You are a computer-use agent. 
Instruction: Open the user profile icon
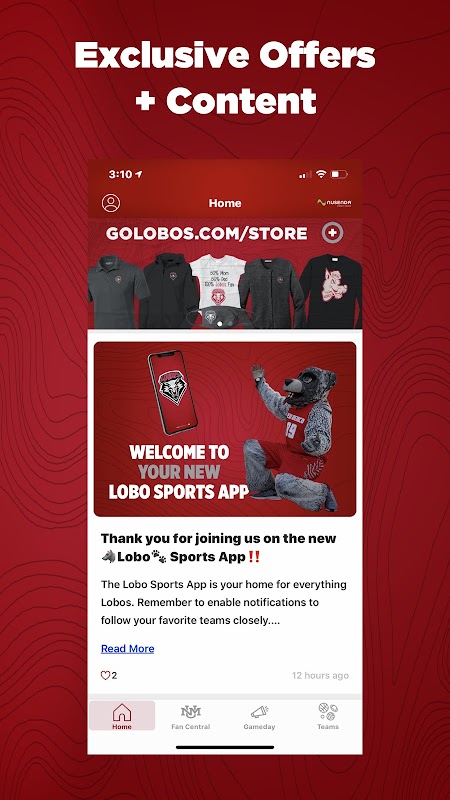point(111,203)
